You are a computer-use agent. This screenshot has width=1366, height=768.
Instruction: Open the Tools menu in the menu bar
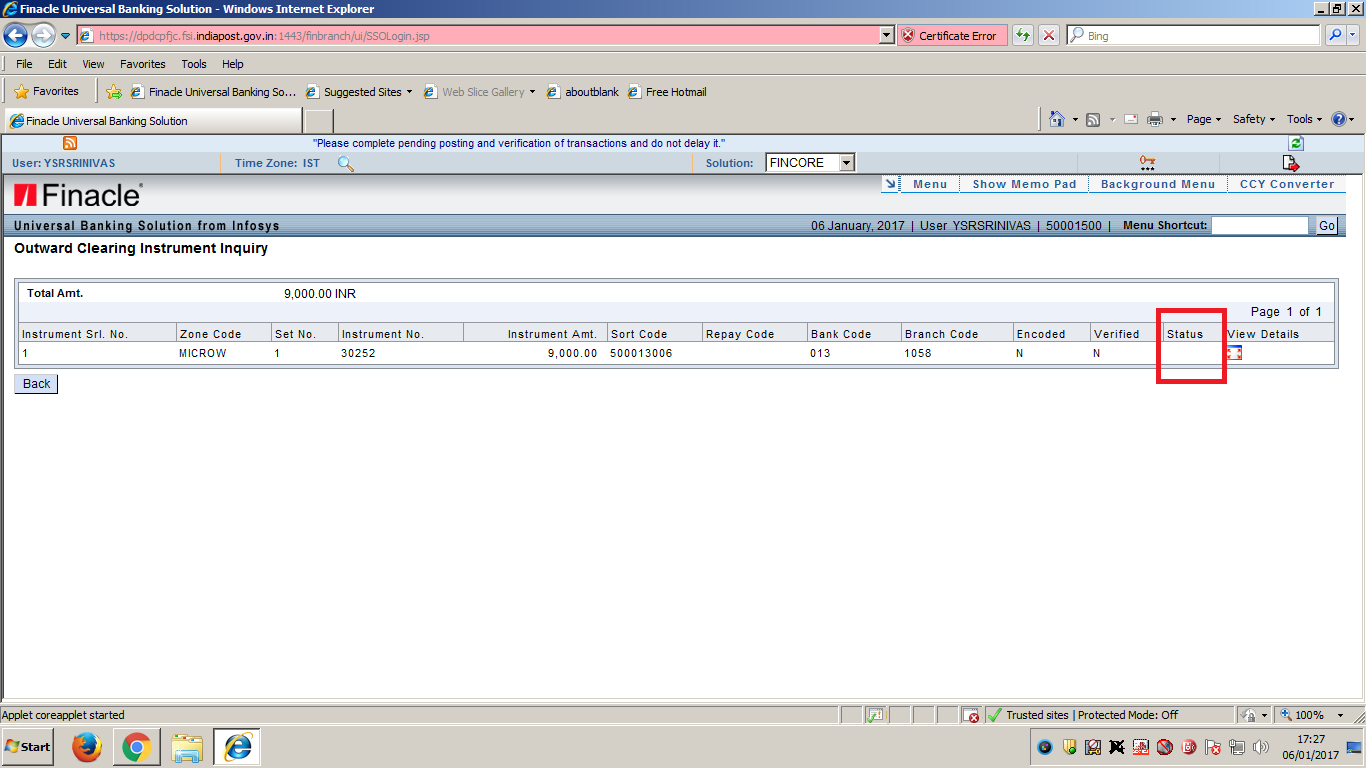point(193,63)
